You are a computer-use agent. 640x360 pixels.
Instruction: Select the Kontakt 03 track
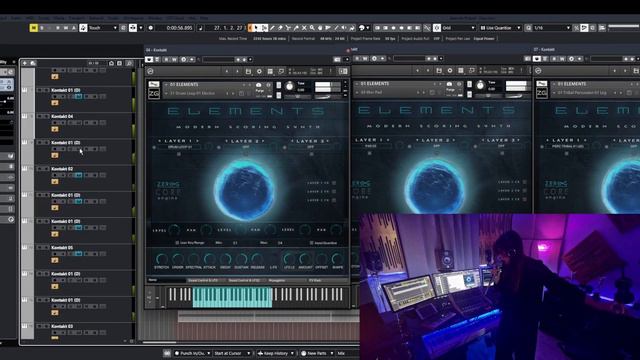pos(62,326)
